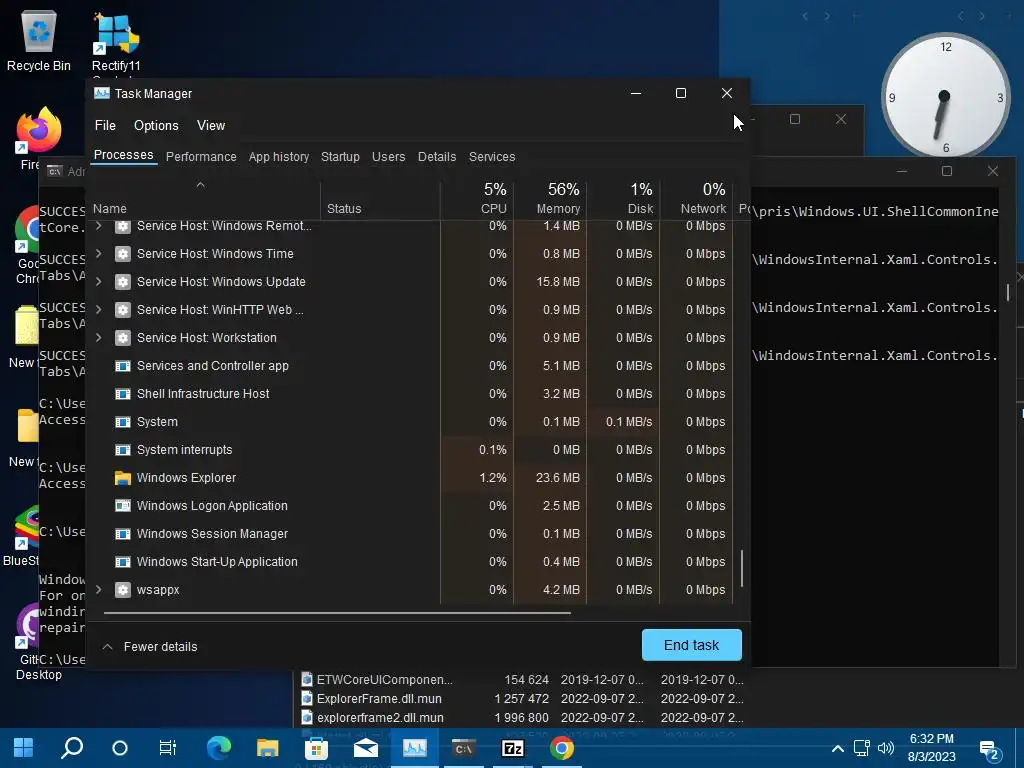Click the taskbar clock showing 6:32 PM
The height and width of the screenshot is (768, 1024).
[931, 748]
